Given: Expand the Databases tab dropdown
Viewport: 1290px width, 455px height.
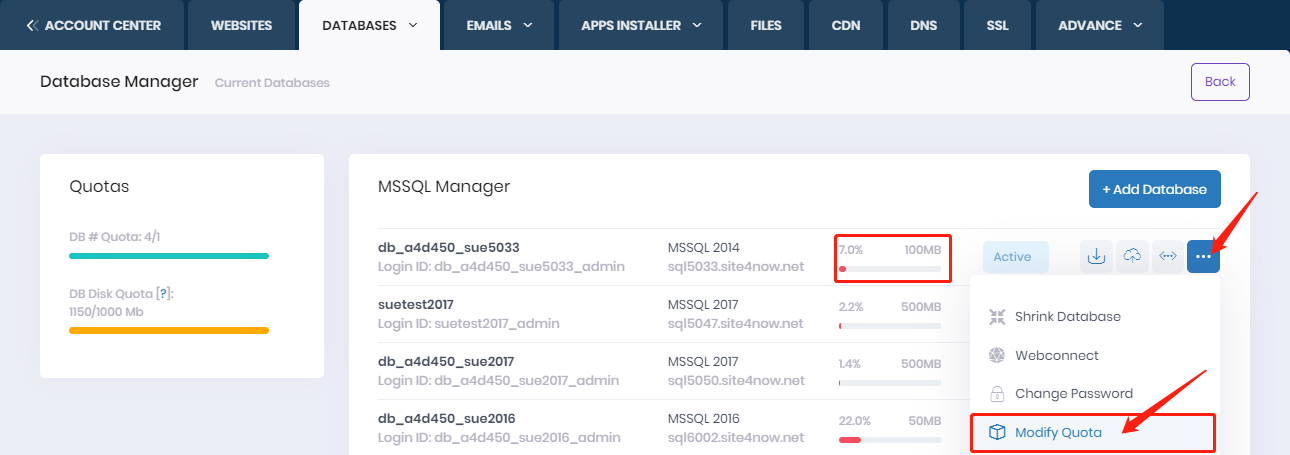Looking at the screenshot, I should [413, 25].
